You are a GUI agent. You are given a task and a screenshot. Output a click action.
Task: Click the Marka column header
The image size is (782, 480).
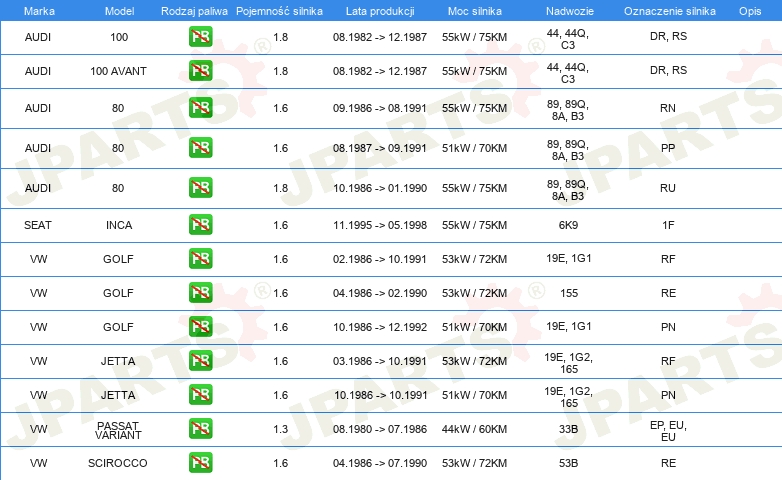tap(39, 11)
